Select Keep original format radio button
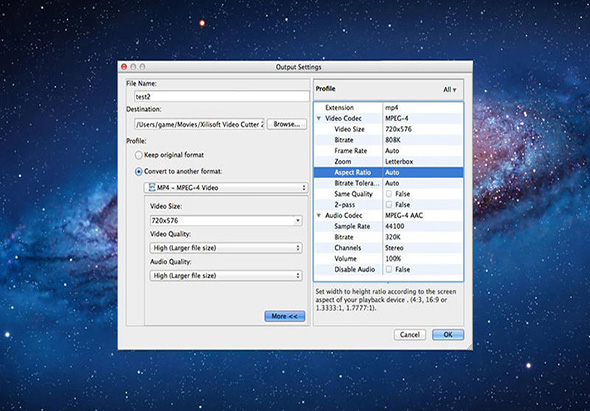 [138, 155]
